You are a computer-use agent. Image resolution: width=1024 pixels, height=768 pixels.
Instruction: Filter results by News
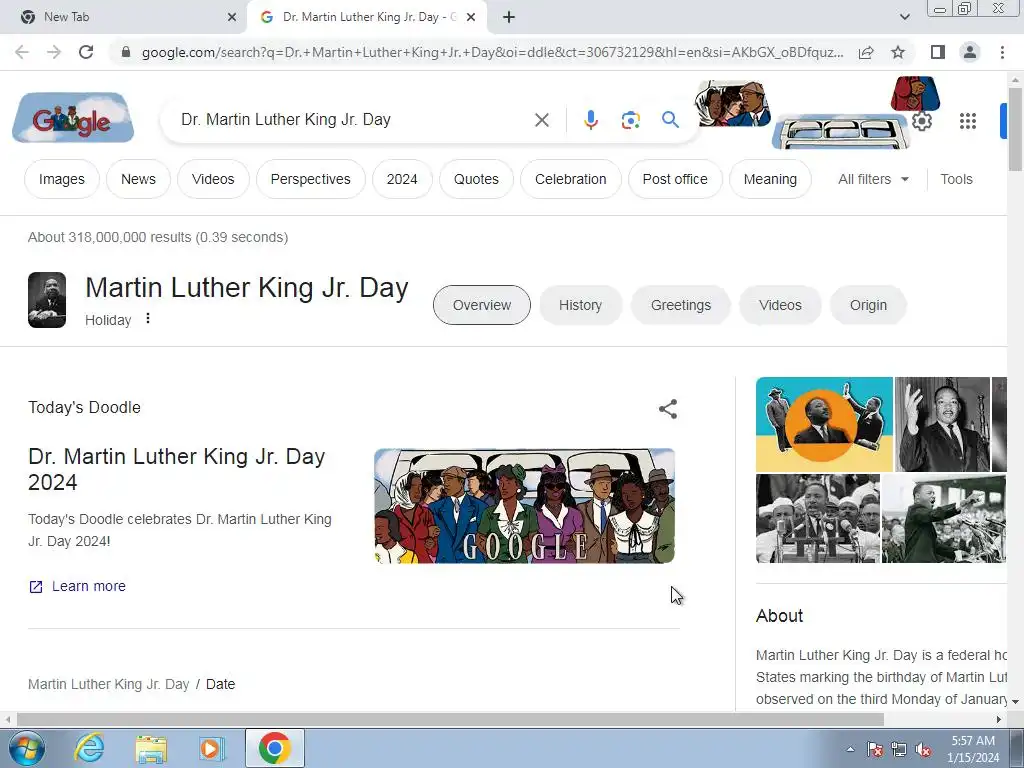[138, 179]
